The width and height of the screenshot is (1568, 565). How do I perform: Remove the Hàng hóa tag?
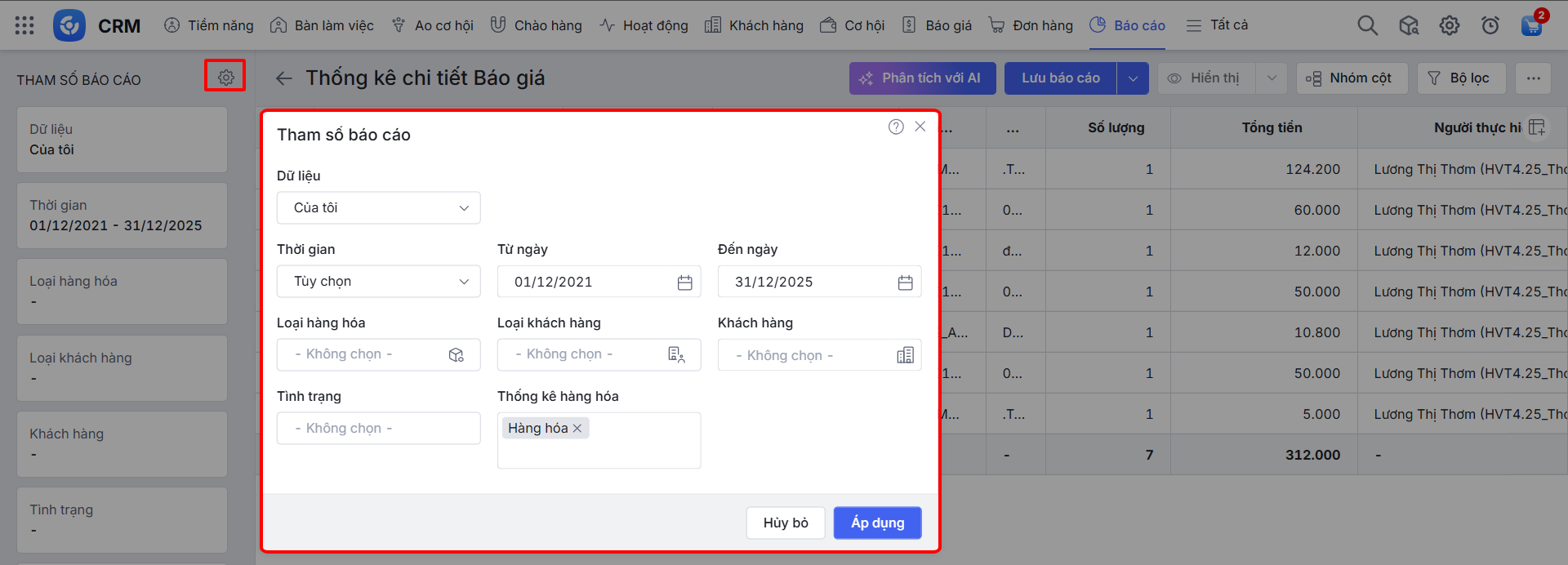[x=577, y=429]
